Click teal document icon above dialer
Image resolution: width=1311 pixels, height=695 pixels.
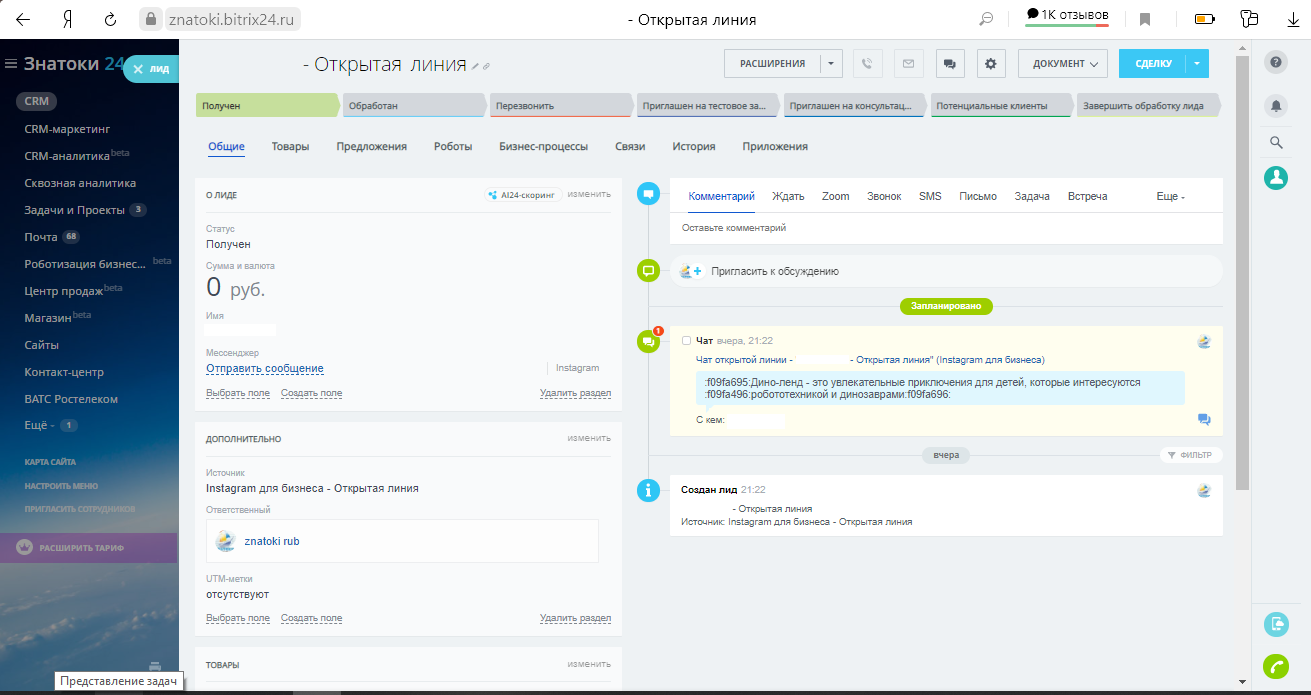click(1276, 624)
